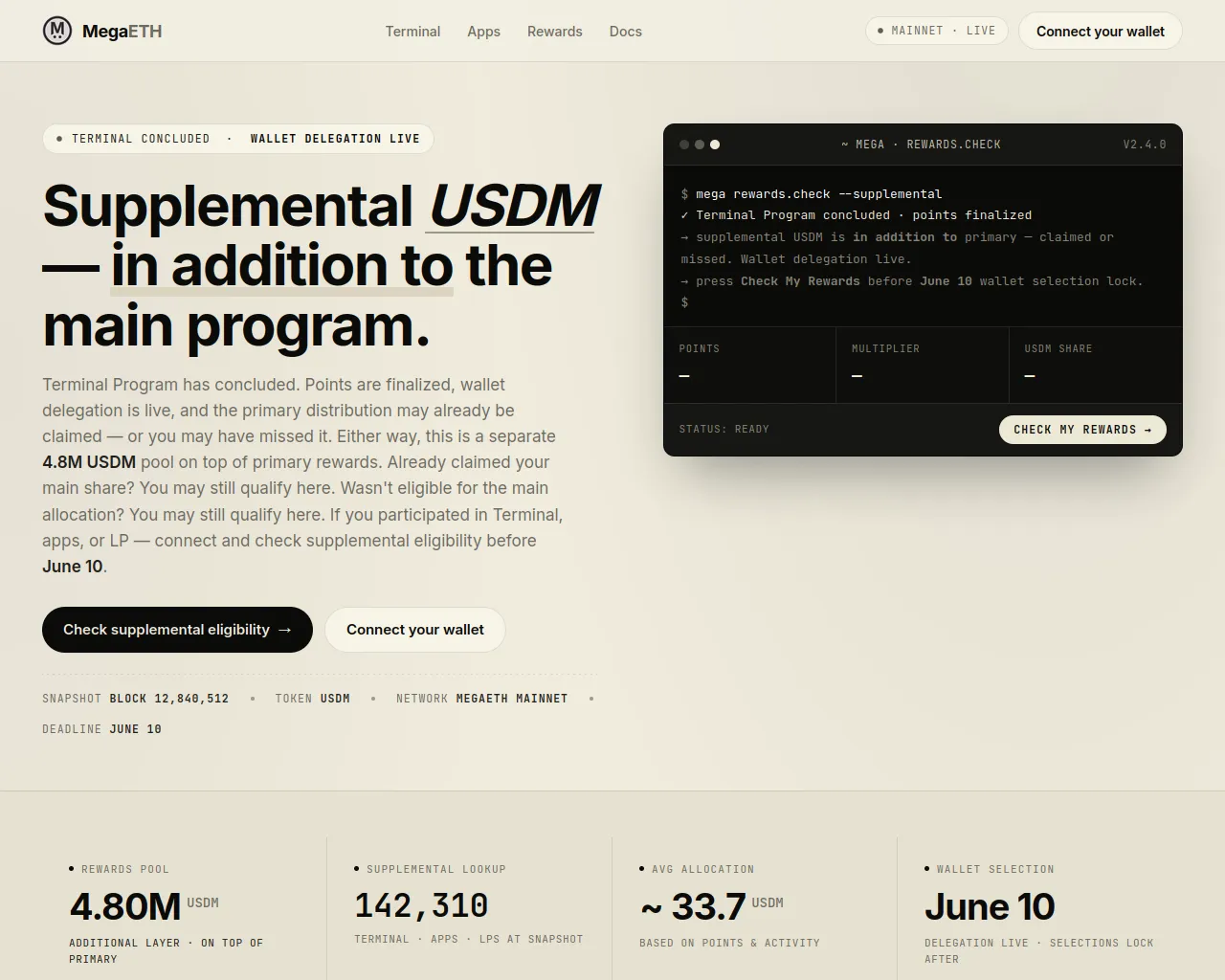Screen dimensions: 1225x980
Task: Click the MegaETH circular M logo icon
Action: click(x=57, y=31)
